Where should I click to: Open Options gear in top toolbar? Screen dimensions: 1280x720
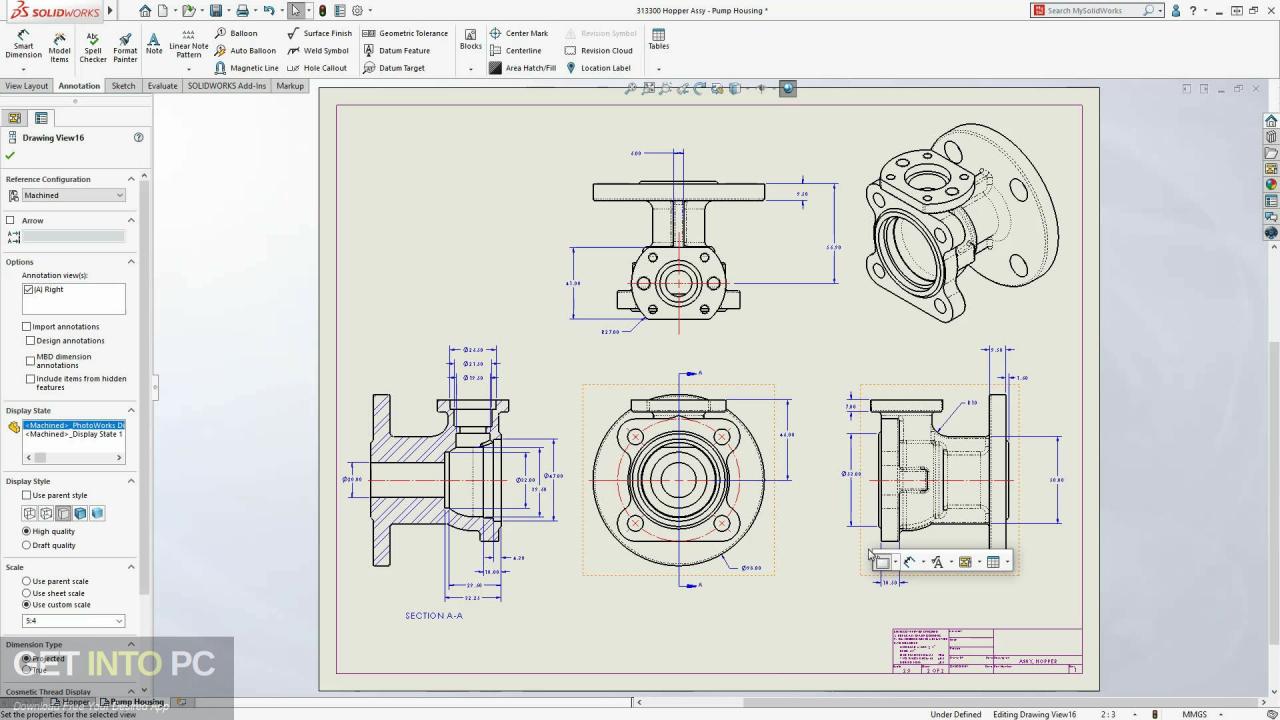357,10
